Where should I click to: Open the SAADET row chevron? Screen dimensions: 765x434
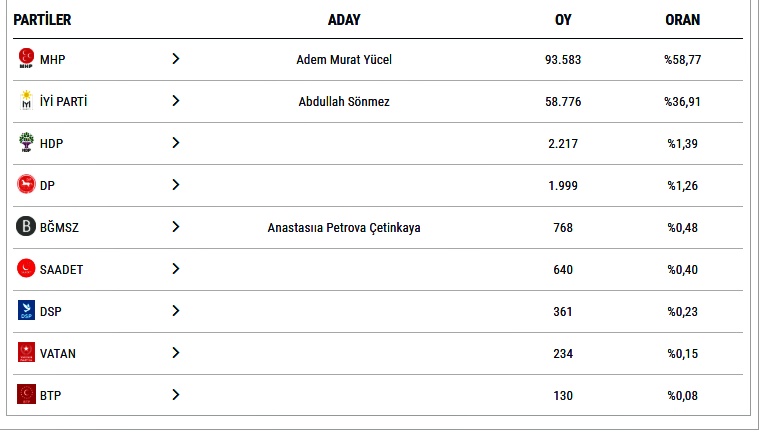click(176, 269)
